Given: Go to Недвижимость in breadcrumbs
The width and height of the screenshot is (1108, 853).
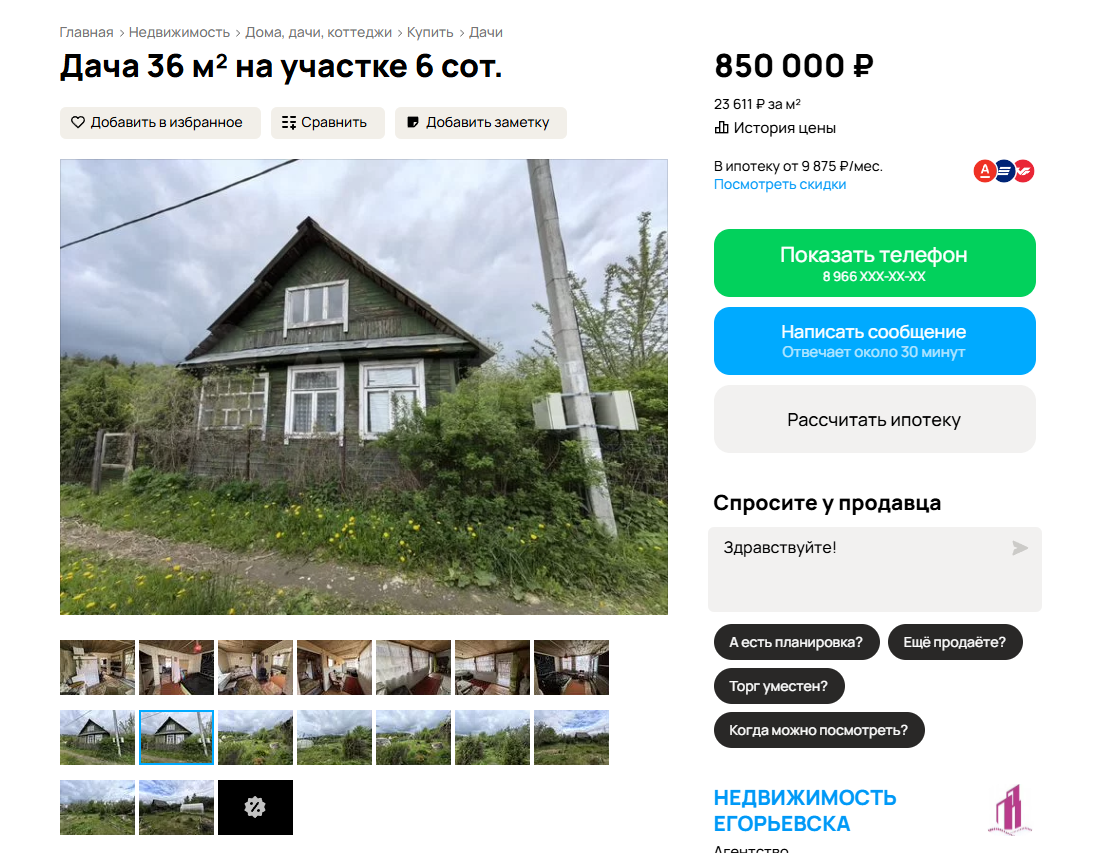Looking at the screenshot, I should [x=179, y=33].
